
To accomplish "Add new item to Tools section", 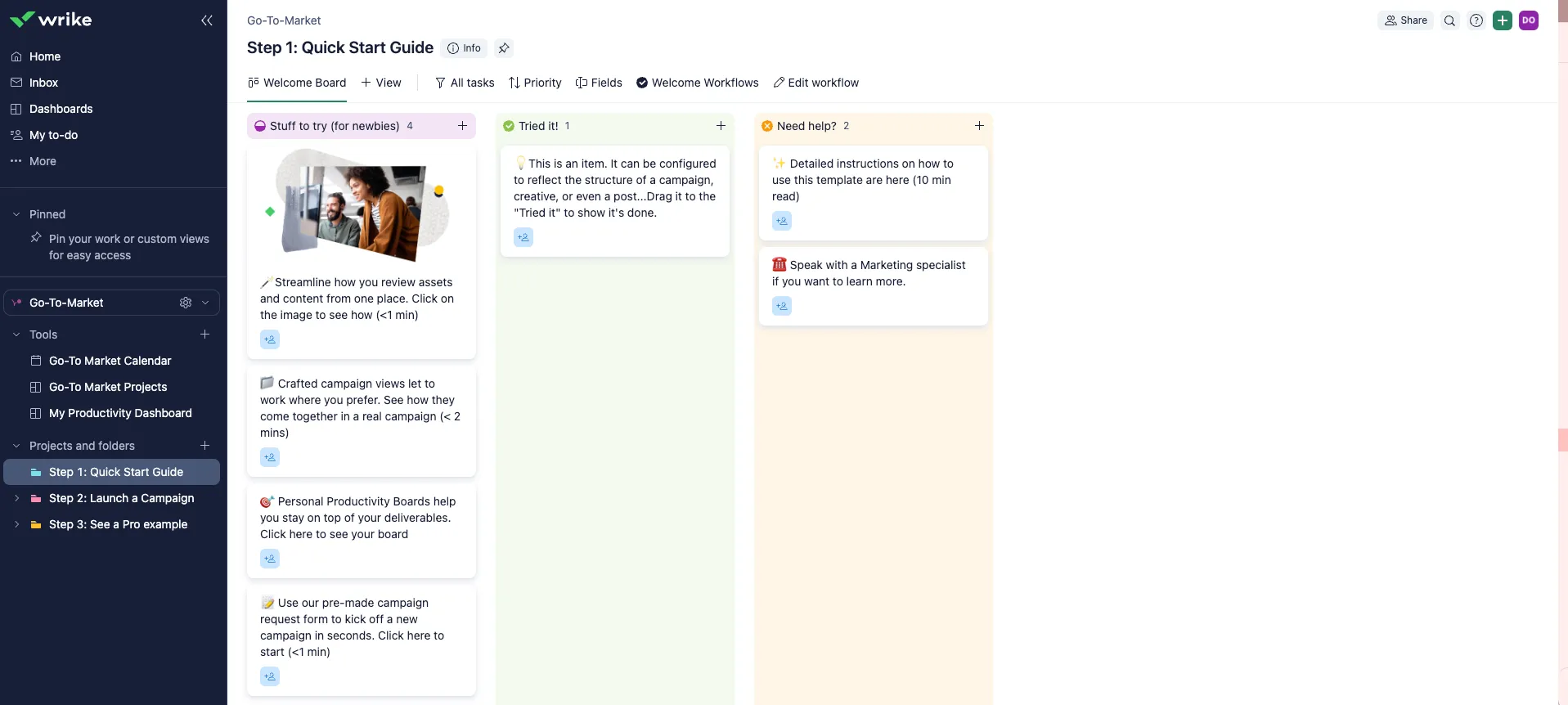I will pos(205,335).
